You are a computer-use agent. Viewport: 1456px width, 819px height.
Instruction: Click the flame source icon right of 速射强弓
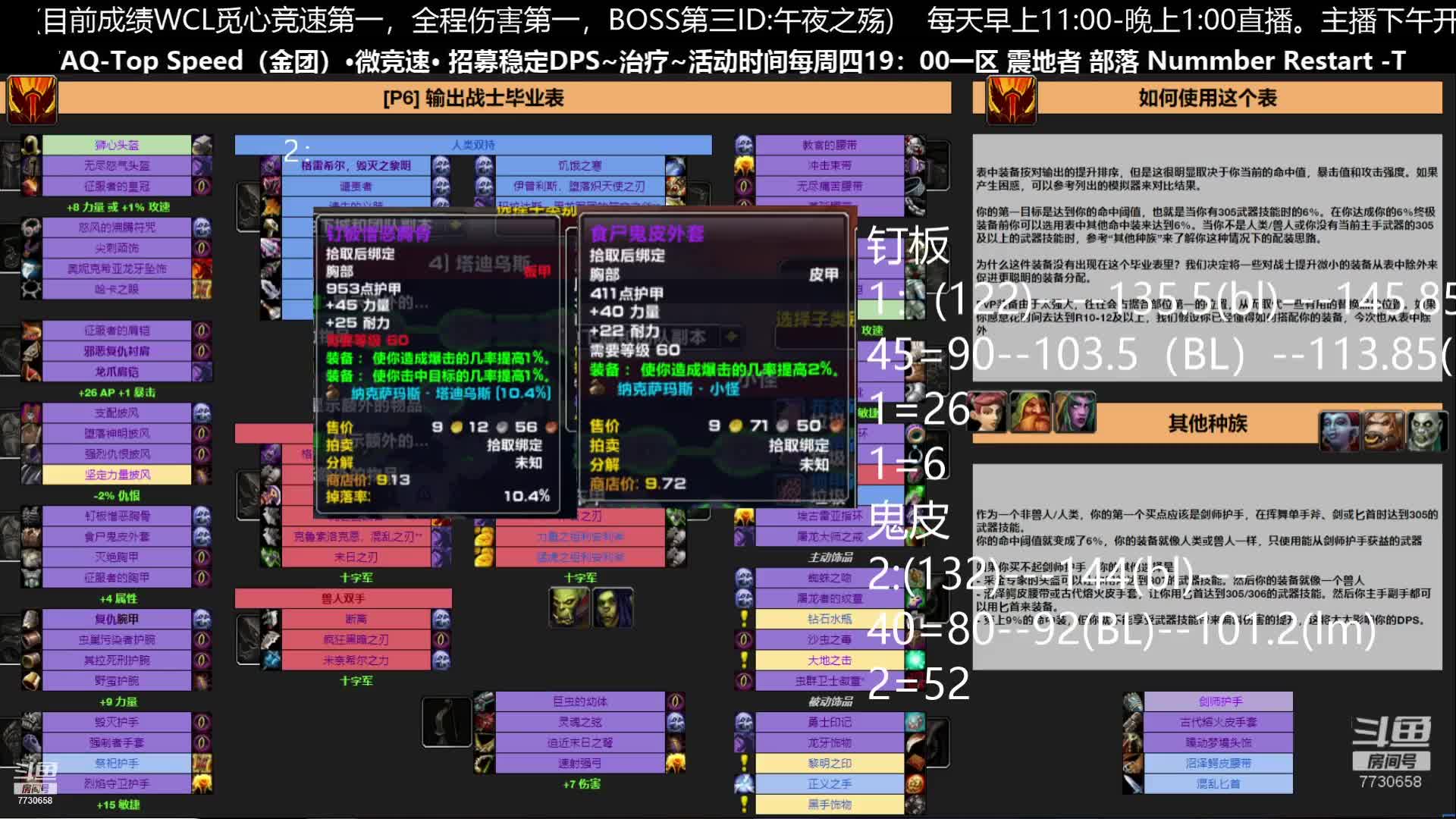click(675, 764)
